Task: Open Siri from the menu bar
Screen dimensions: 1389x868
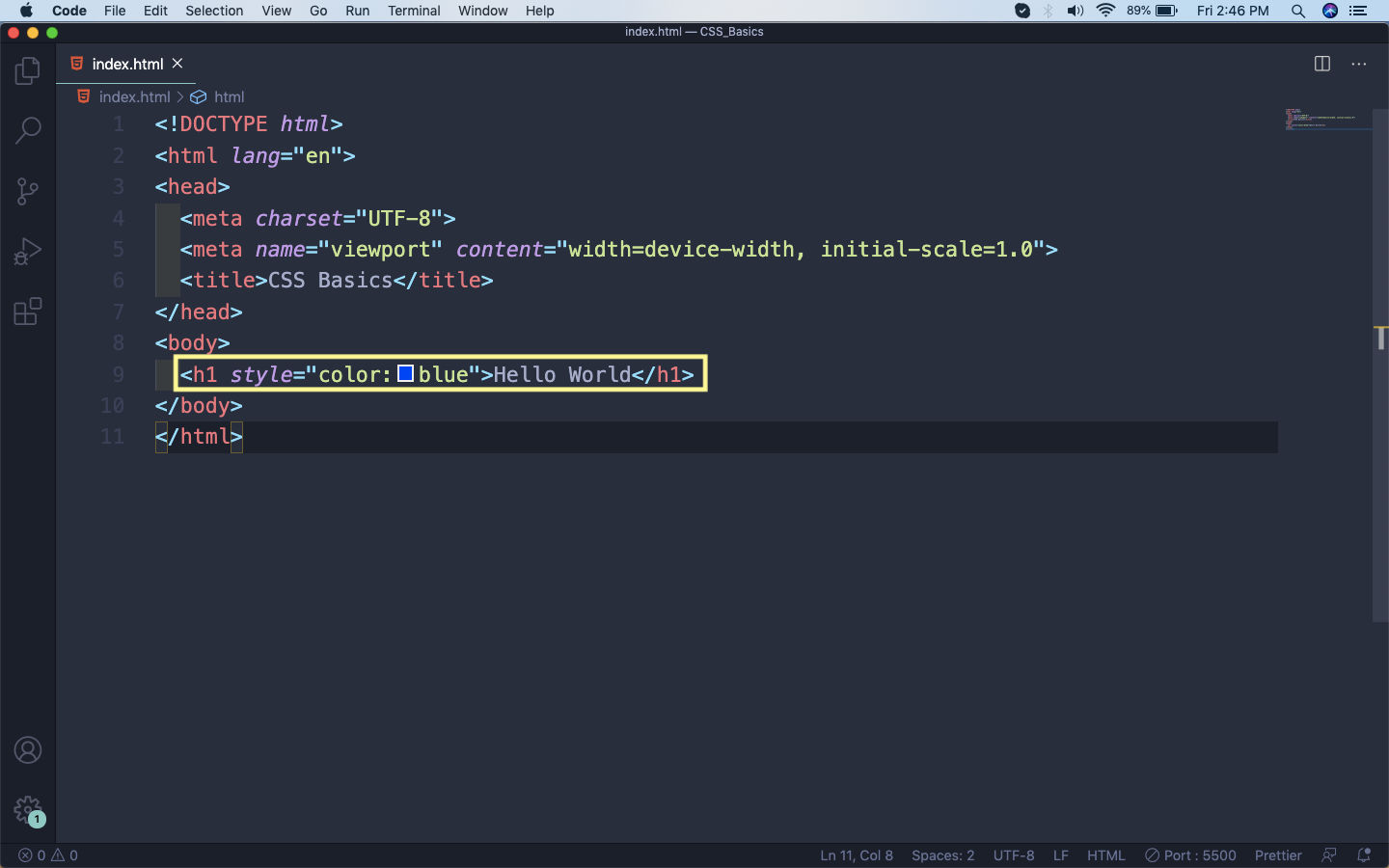Action: 1330,11
